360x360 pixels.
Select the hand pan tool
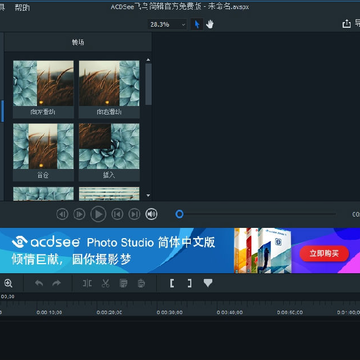[x=210, y=24]
